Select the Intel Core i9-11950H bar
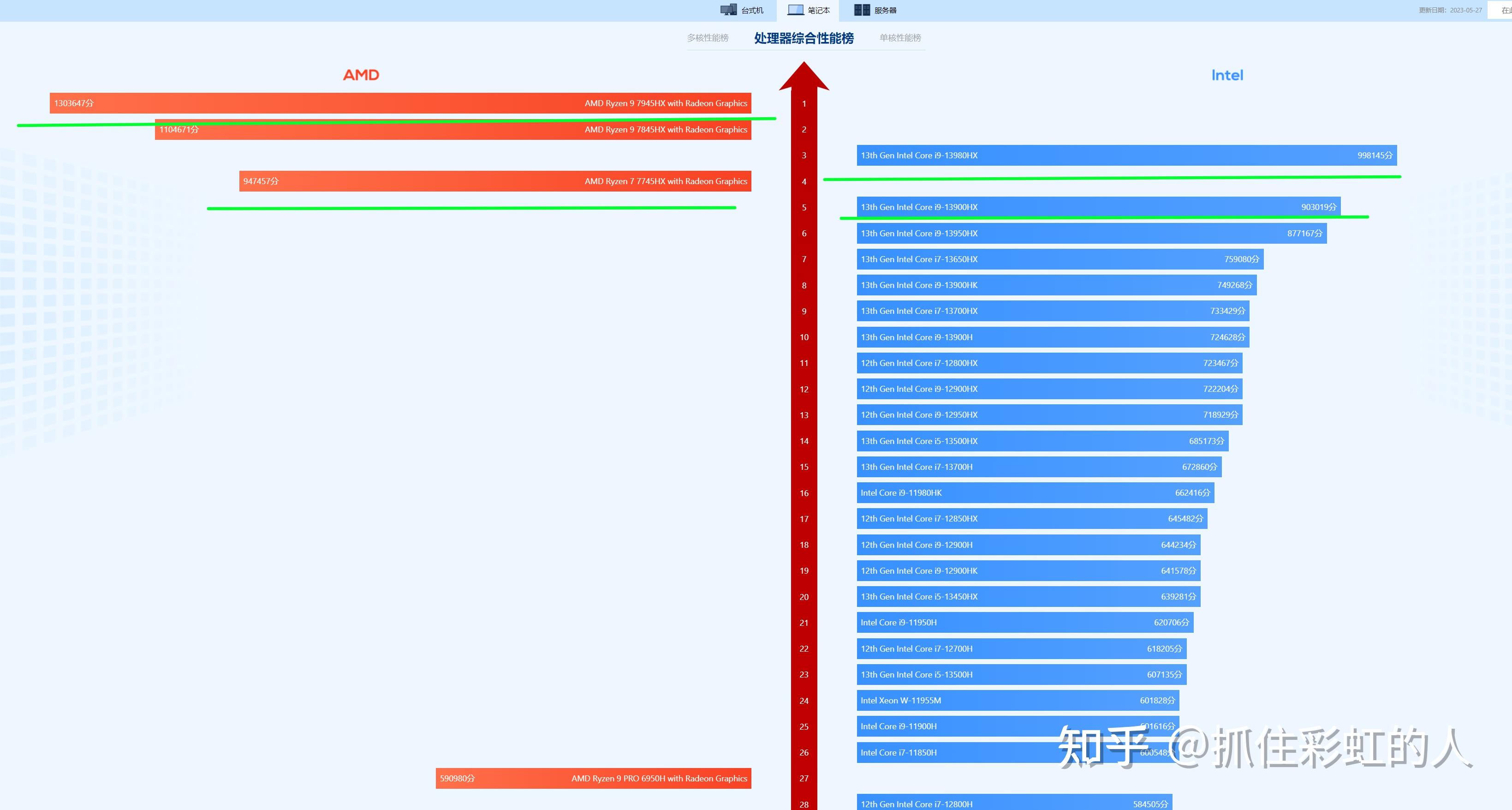Screen dimensions: 1512x810 (1025, 623)
